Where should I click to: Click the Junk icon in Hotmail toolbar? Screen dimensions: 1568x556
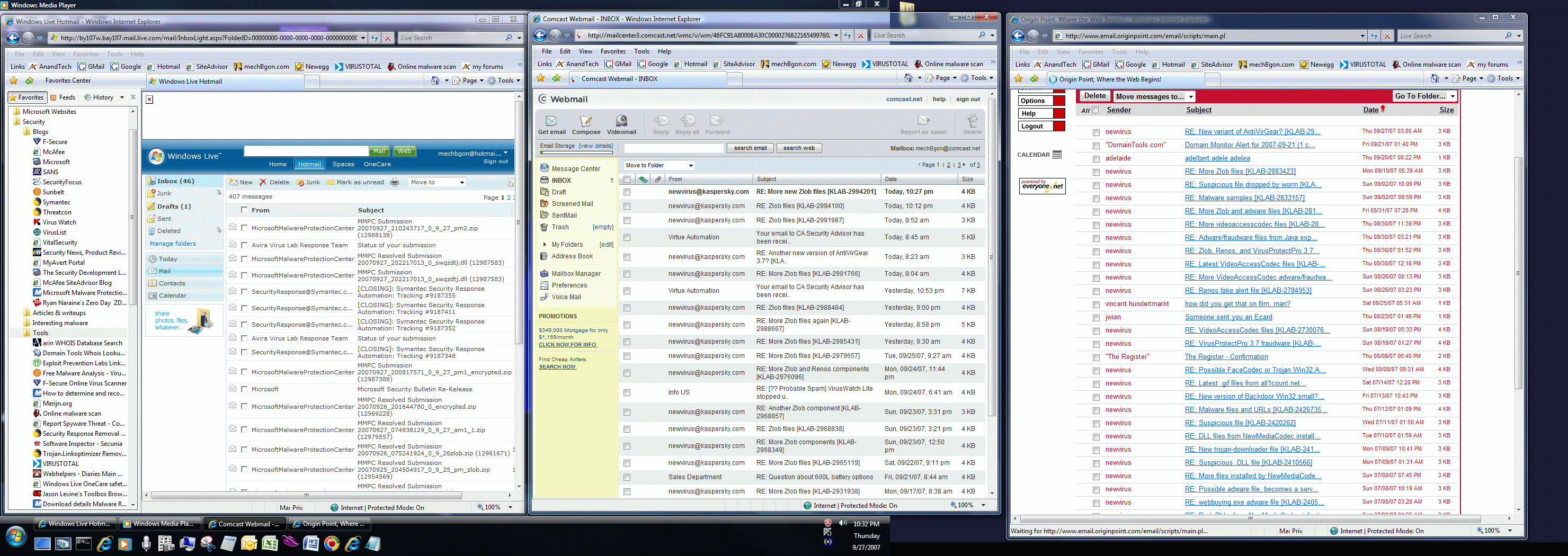(300, 183)
